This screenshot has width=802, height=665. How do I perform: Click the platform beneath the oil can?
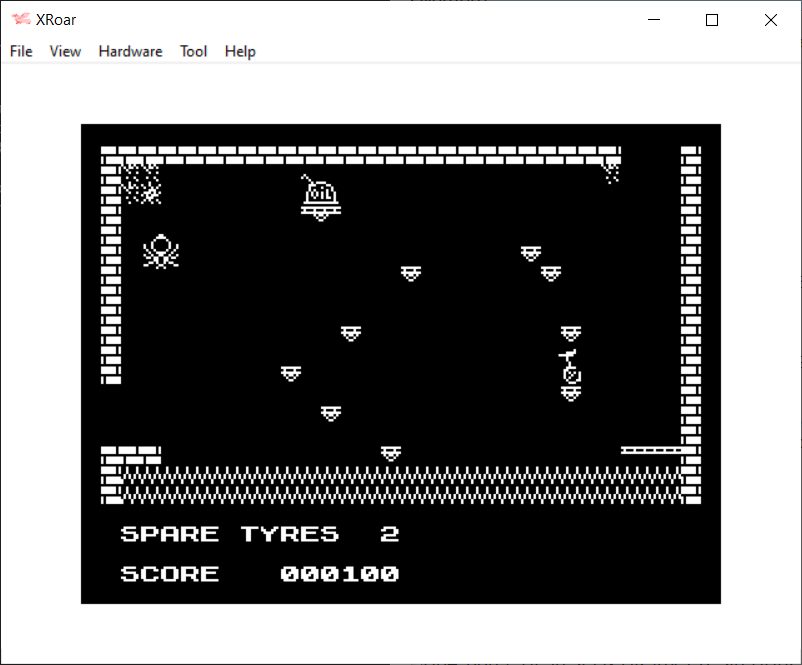(320, 213)
